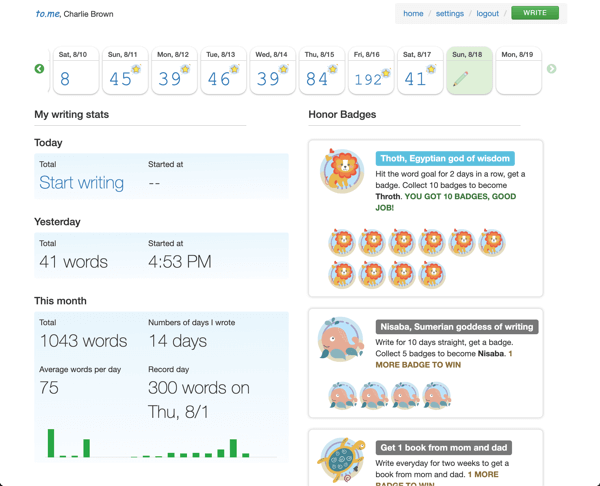Select the Thu, 8/15 card with 84
Image resolution: width=600 pixels, height=486 pixels.
click(x=320, y=71)
